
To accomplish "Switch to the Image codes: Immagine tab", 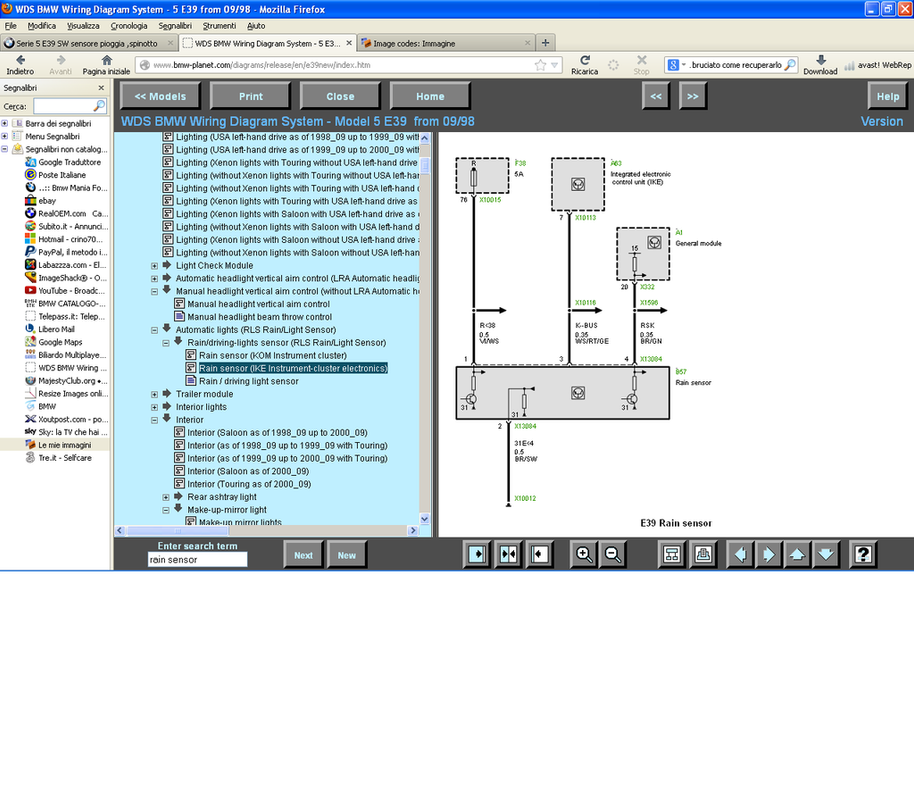I will 446,43.
